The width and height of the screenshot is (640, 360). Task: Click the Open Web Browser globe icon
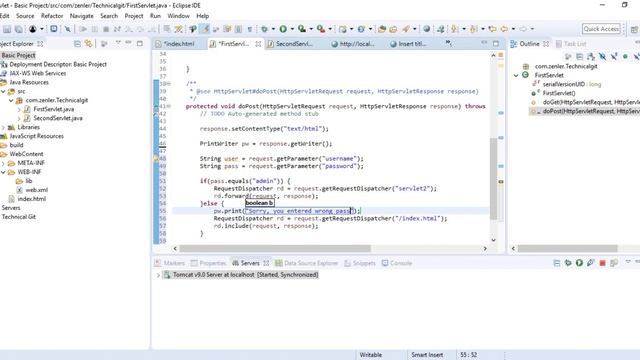tap(427, 29)
